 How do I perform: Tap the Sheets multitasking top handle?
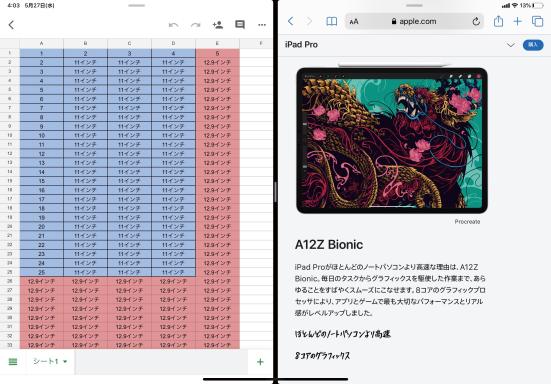coord(137,6)
